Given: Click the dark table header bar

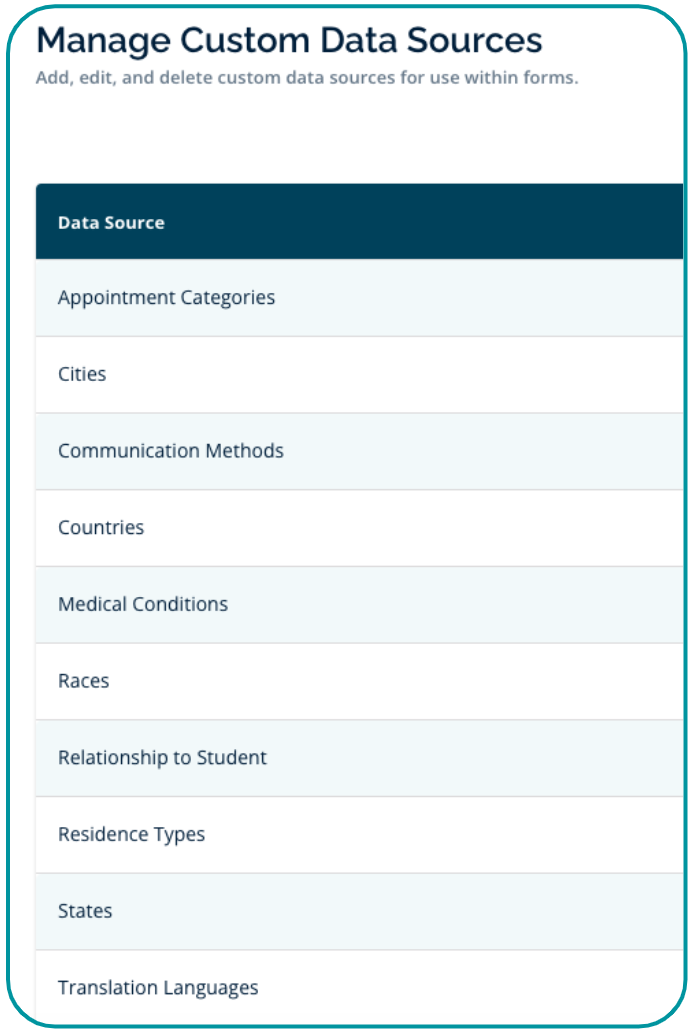Looking at the screenshot, I should tap(400, 222).
